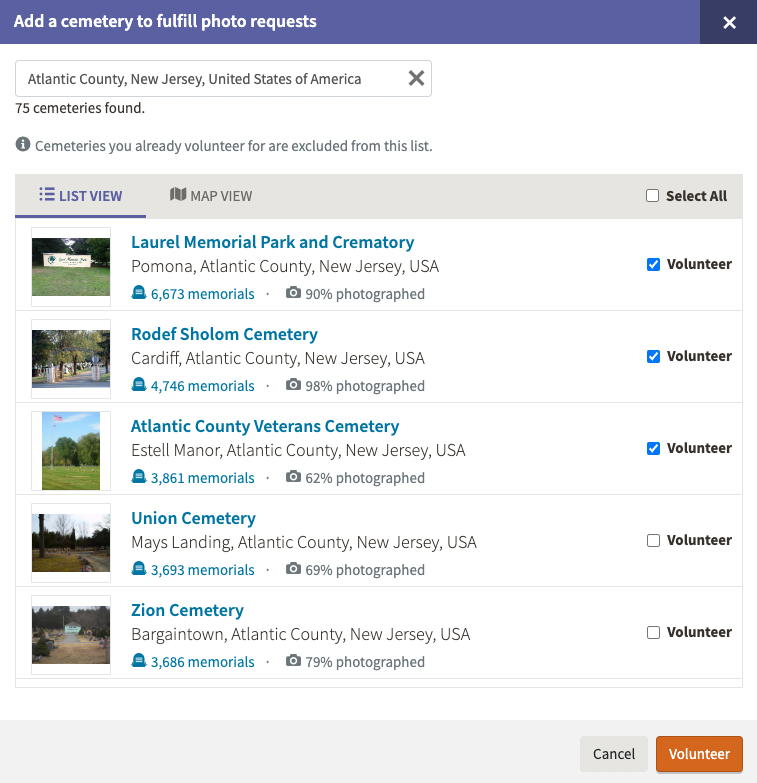Click the orange Volunteer button

point(699,754)
